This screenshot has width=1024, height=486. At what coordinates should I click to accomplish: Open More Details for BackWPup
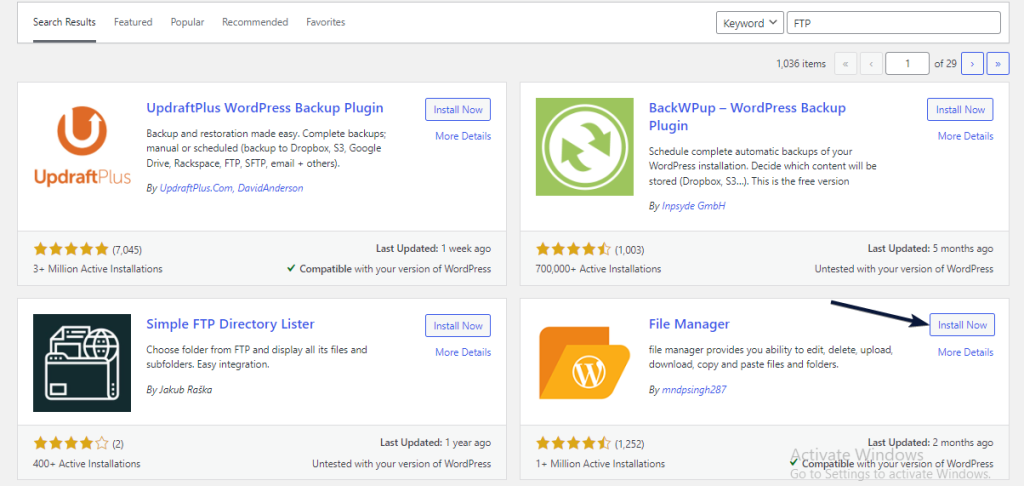[965, 136]
